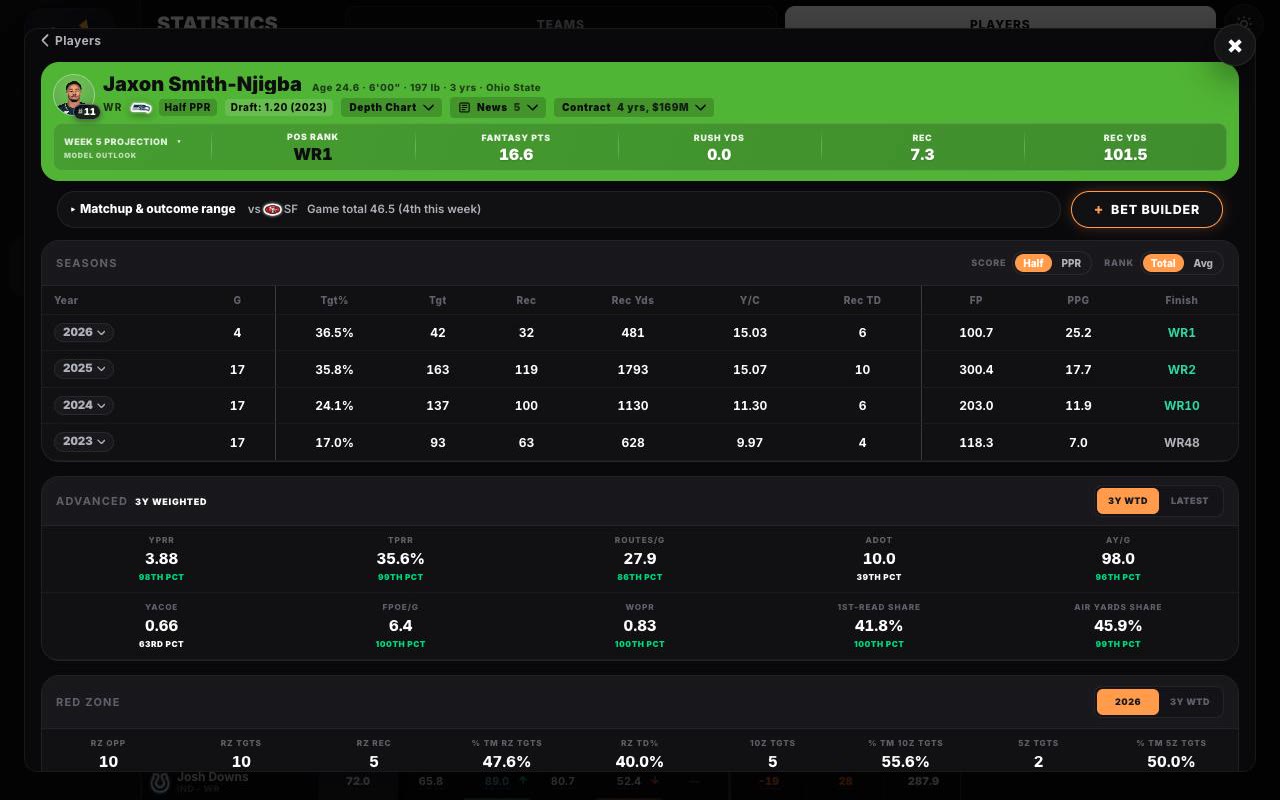Switch scoring to PPR
Image resolution: width=1280 pixels, height=800 pixels.
click(x=1071, y=263)
